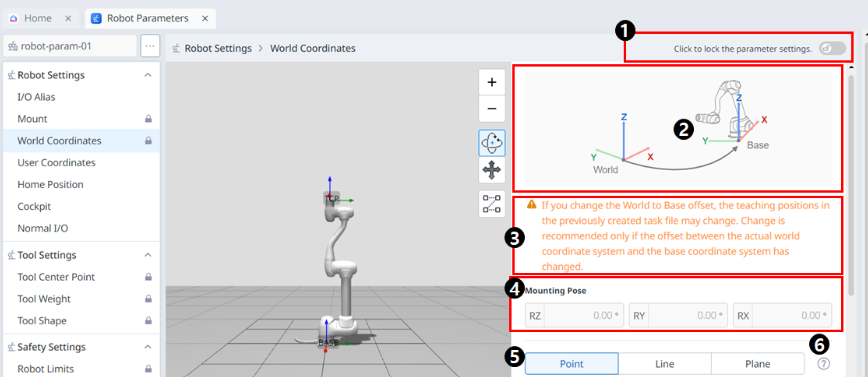Click the lock icon beside Robot Limits
The width and height of the screenshot is (868, 377).
(x=148, y=369)
